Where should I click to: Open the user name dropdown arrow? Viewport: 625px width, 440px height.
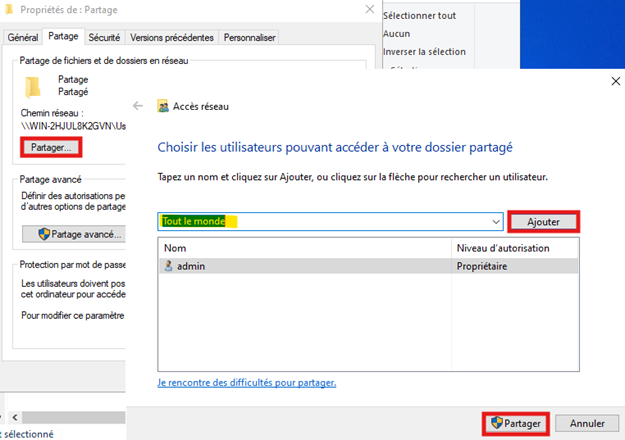496,221
